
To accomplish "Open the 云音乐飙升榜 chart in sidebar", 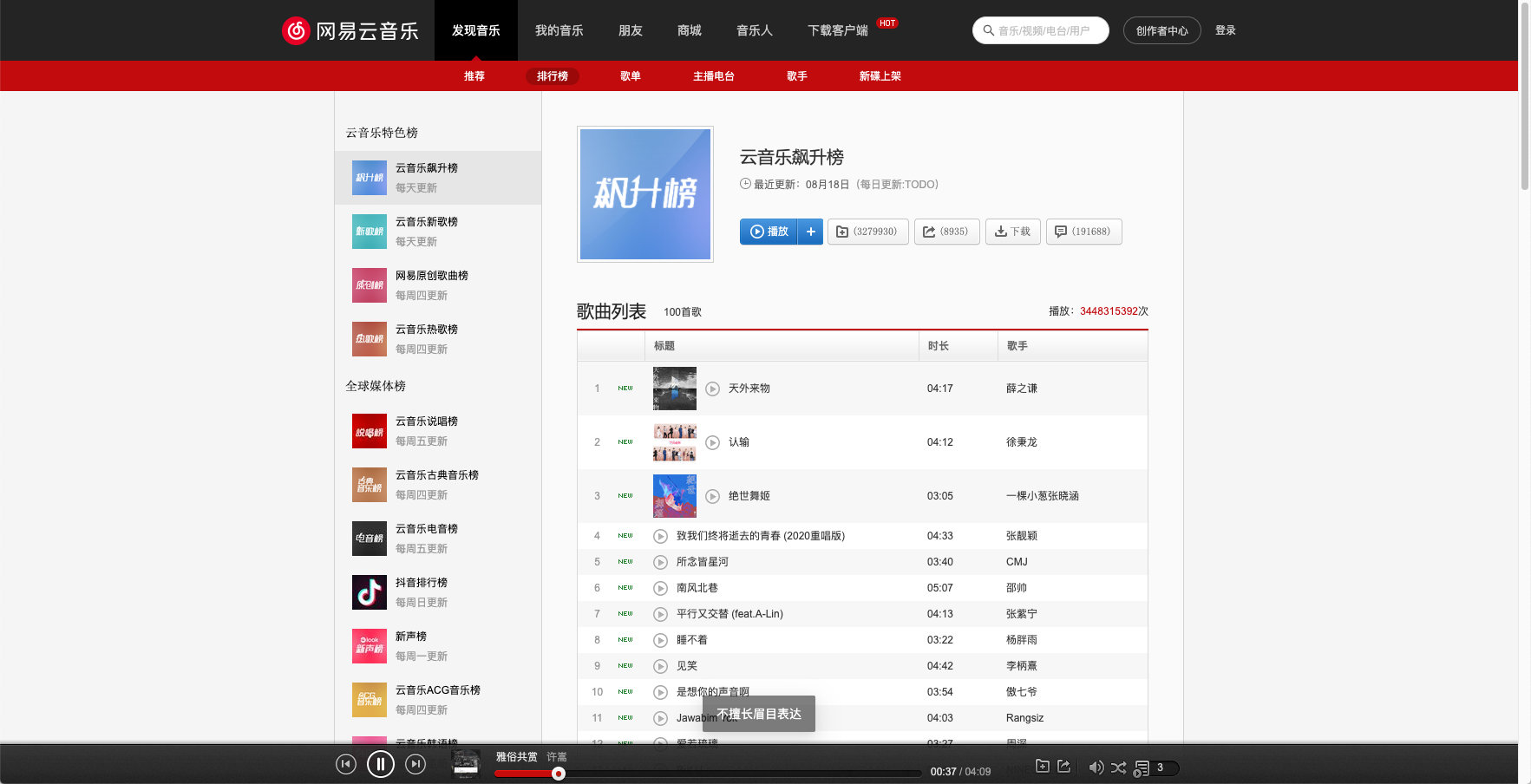I will click(x=438, y=178).
